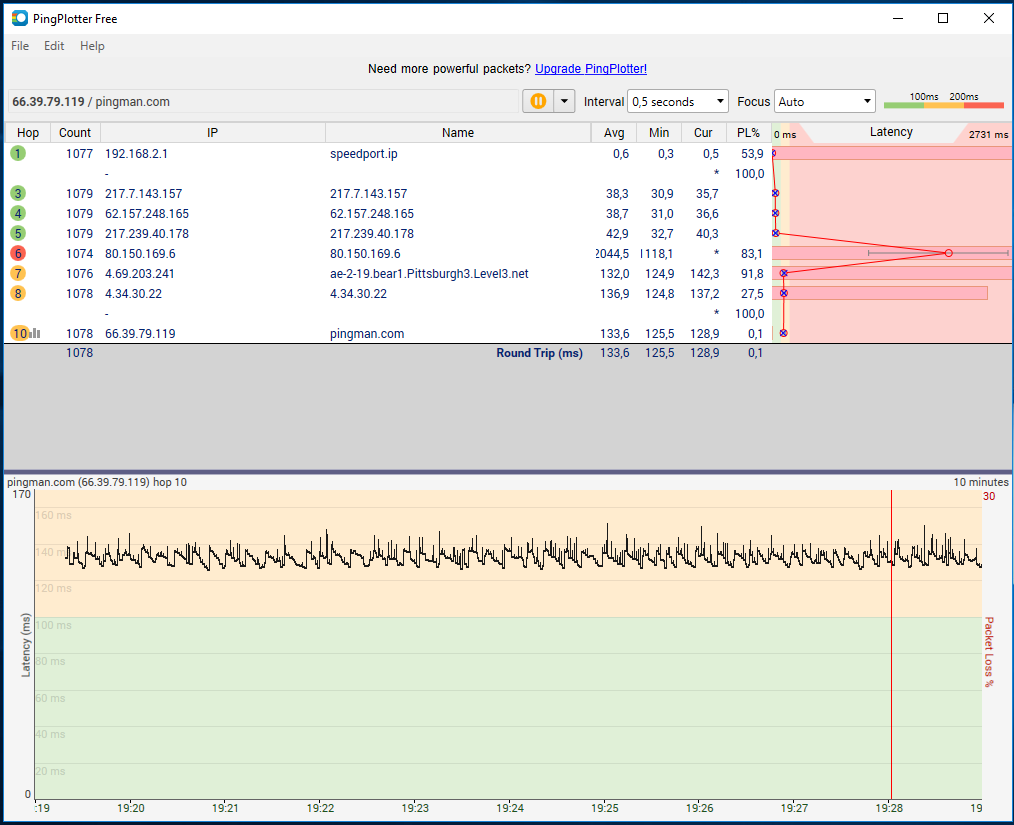
Task: Click the 2731 ms latency scale maximum
Action: [988, 134]
